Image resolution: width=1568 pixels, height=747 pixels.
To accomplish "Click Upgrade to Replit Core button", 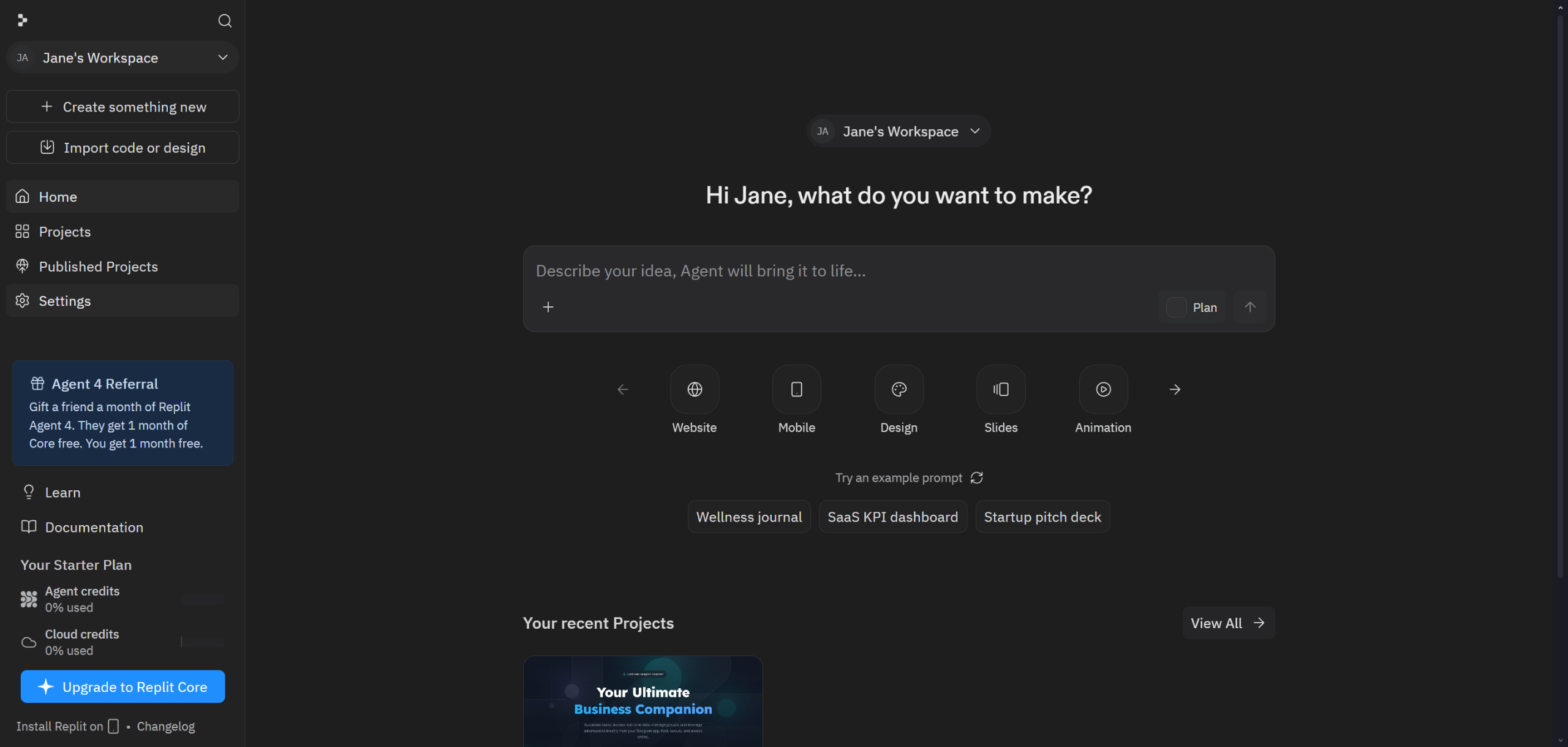I will [123, 687].
